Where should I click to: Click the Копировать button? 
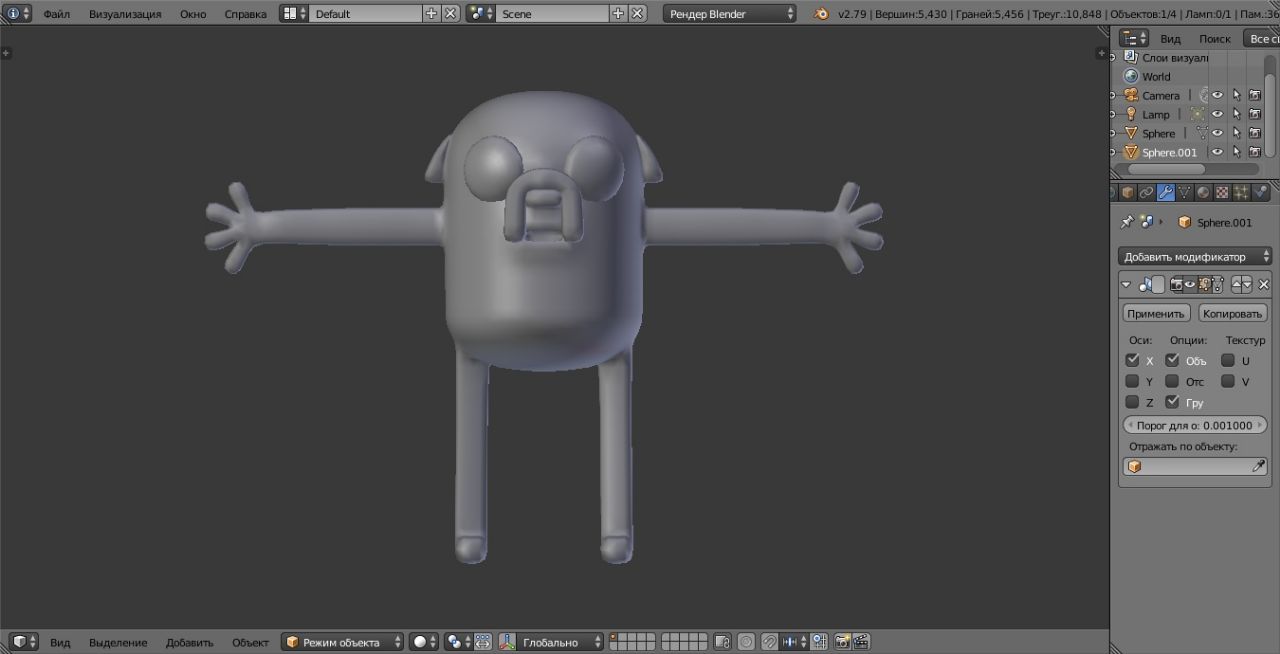click(x=1233, y=313)
